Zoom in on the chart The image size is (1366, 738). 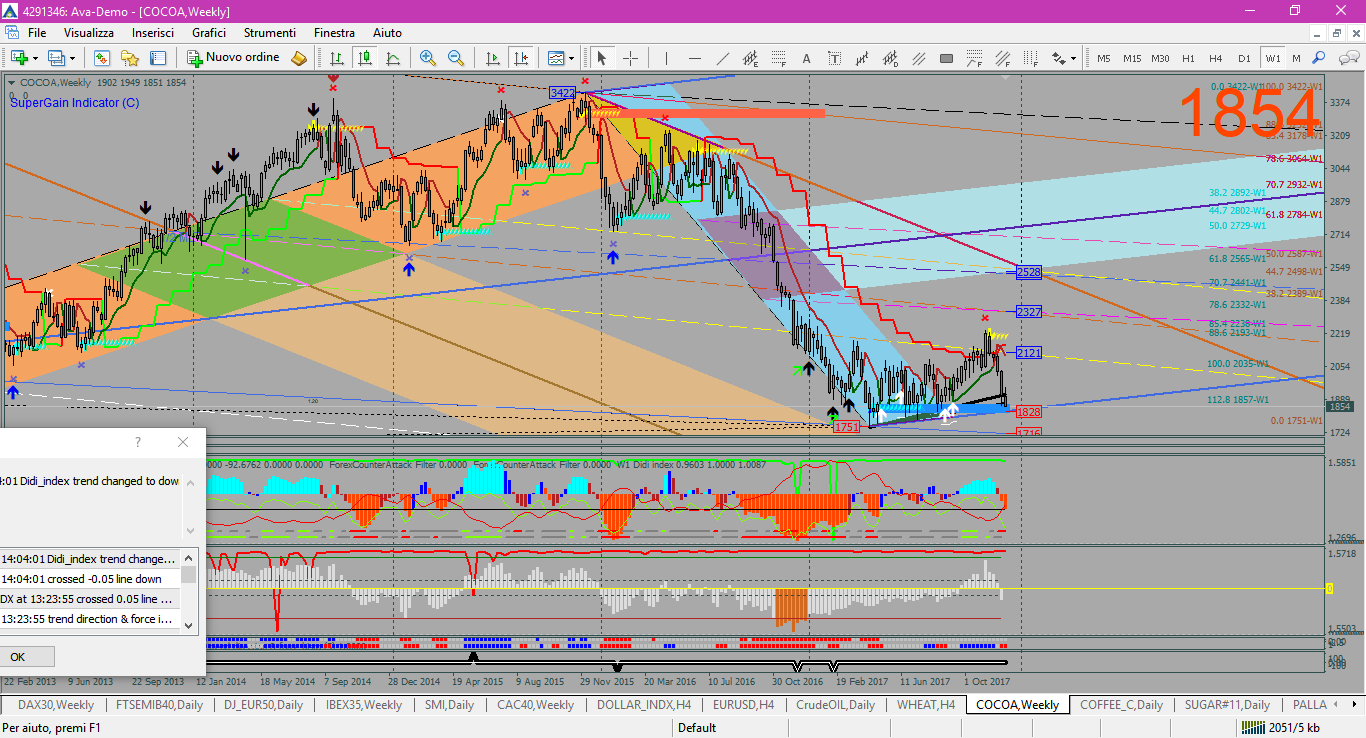428,58
